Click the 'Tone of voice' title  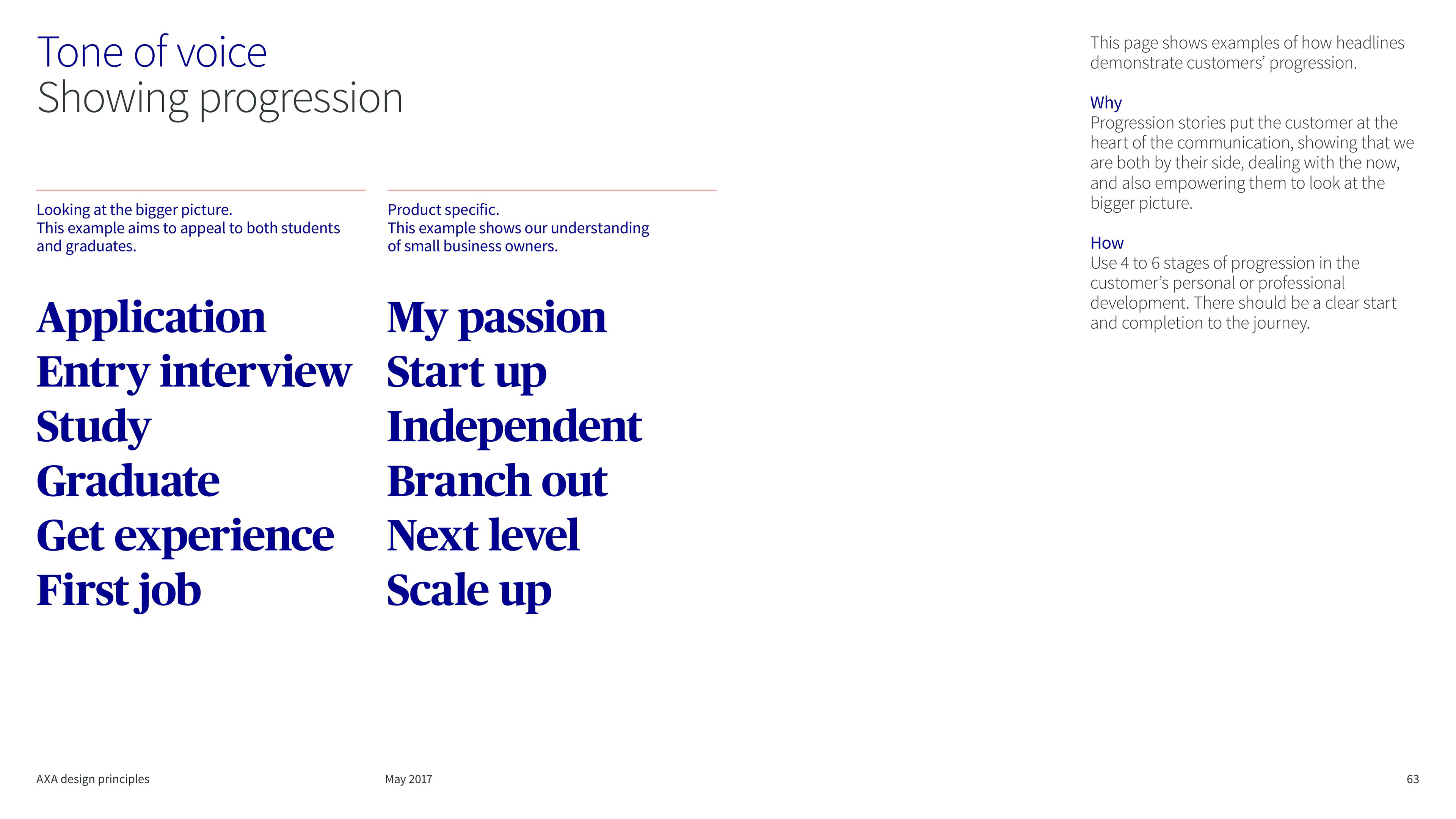point(152,52)
